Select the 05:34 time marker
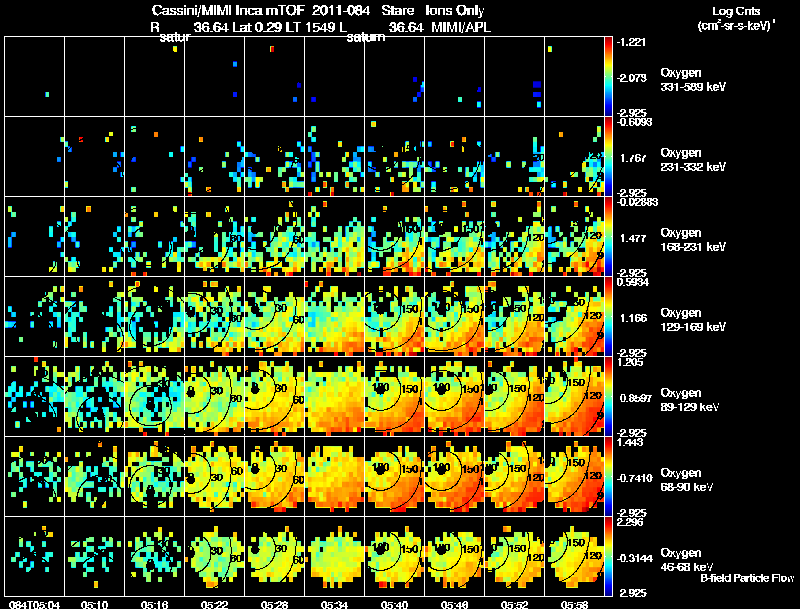800x609 pixels. [334, 604]
